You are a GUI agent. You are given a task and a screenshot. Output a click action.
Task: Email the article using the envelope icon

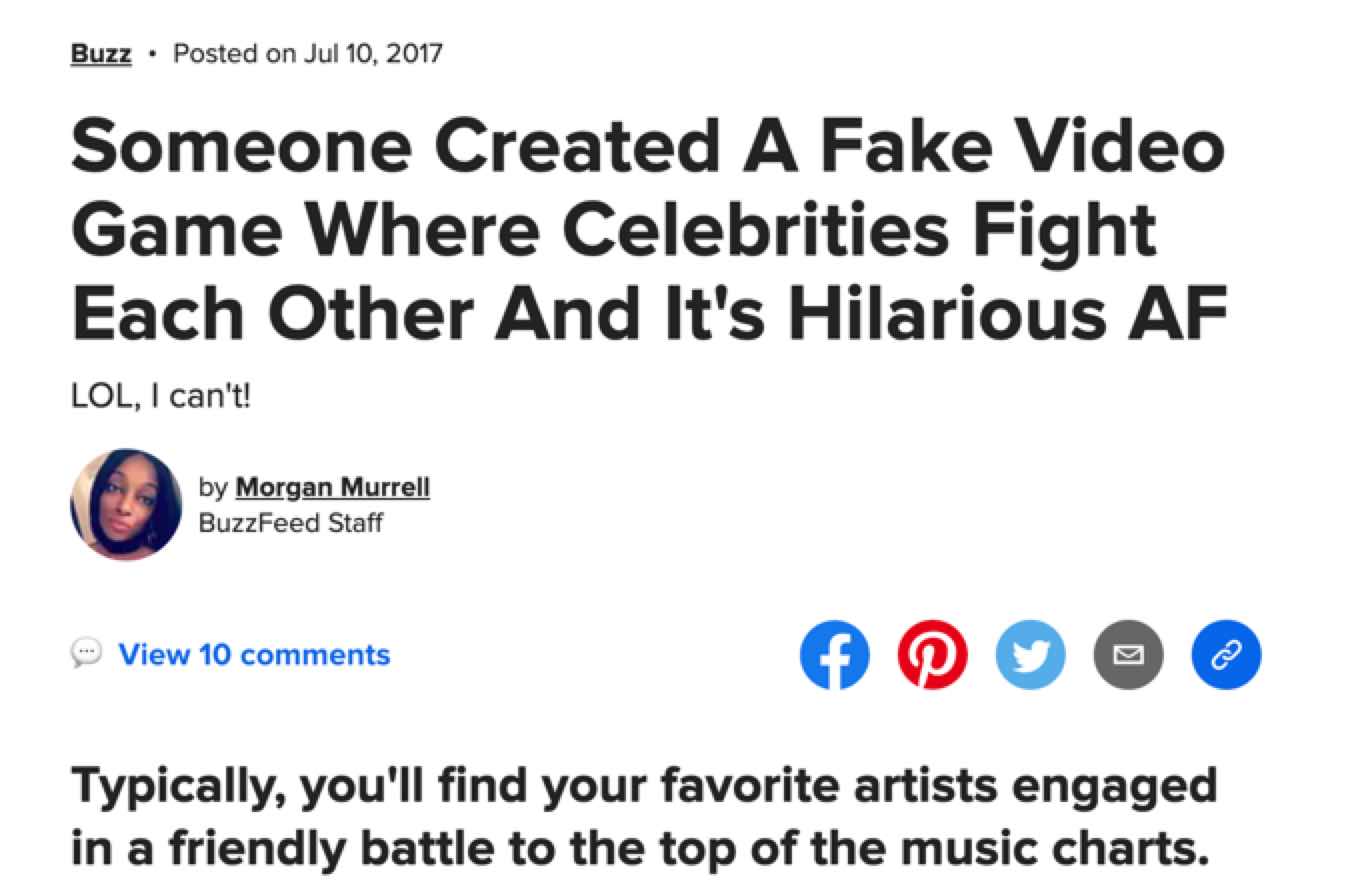click(x=1128, y=655)
